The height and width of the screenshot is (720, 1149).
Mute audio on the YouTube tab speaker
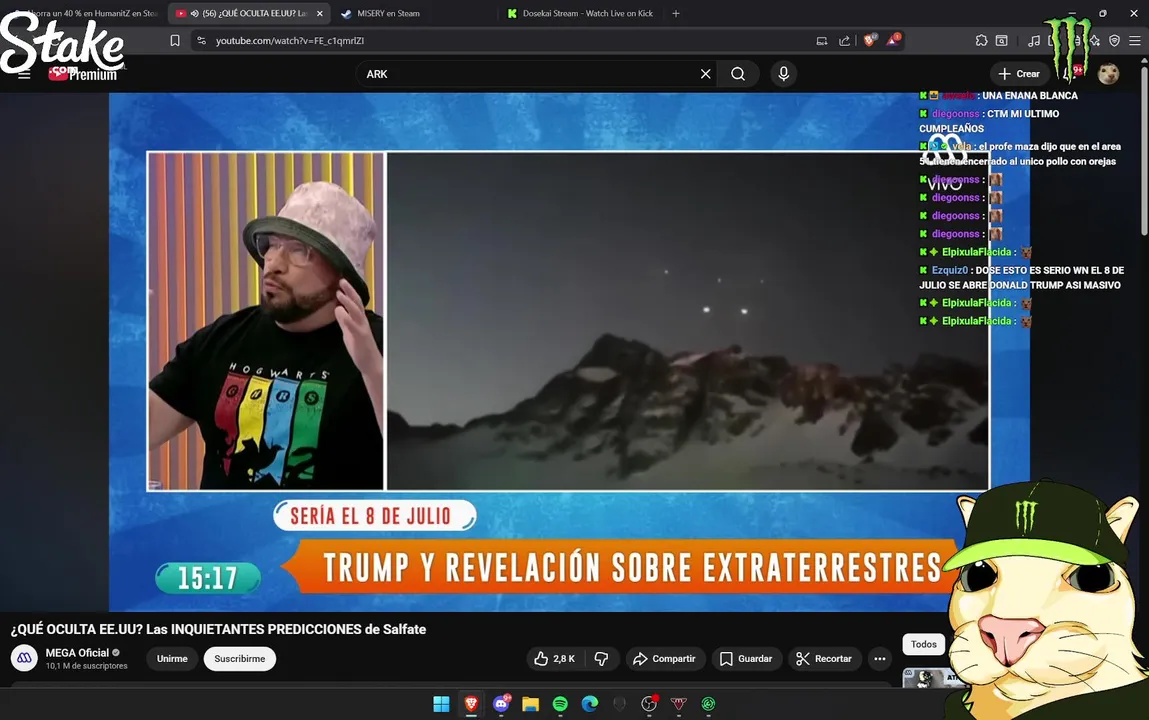point(194,13)
